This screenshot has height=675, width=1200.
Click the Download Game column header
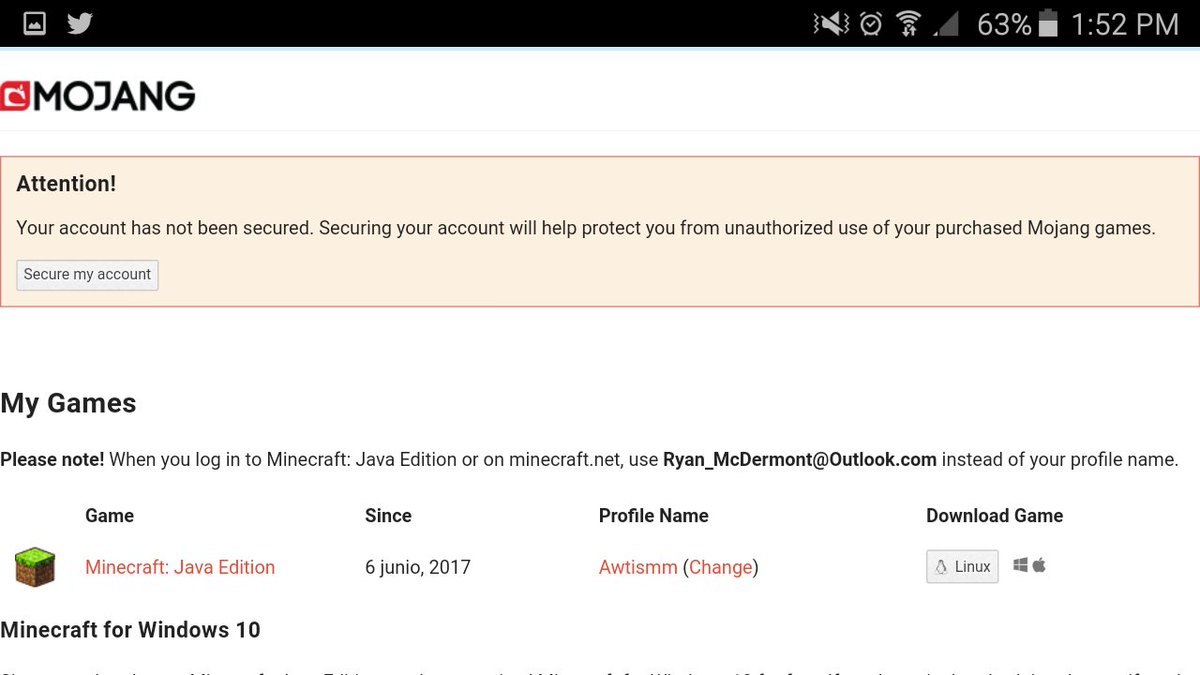click(x=994, y=516)
